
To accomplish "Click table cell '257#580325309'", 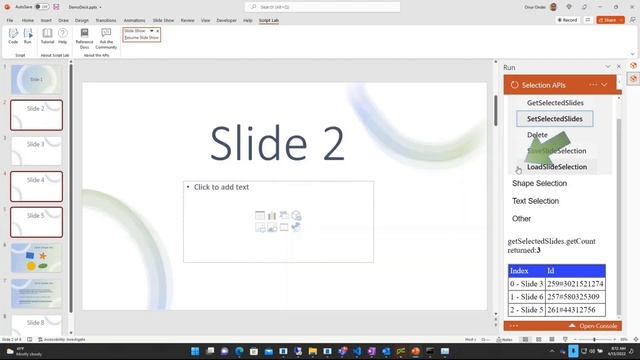I will (575, 297).
